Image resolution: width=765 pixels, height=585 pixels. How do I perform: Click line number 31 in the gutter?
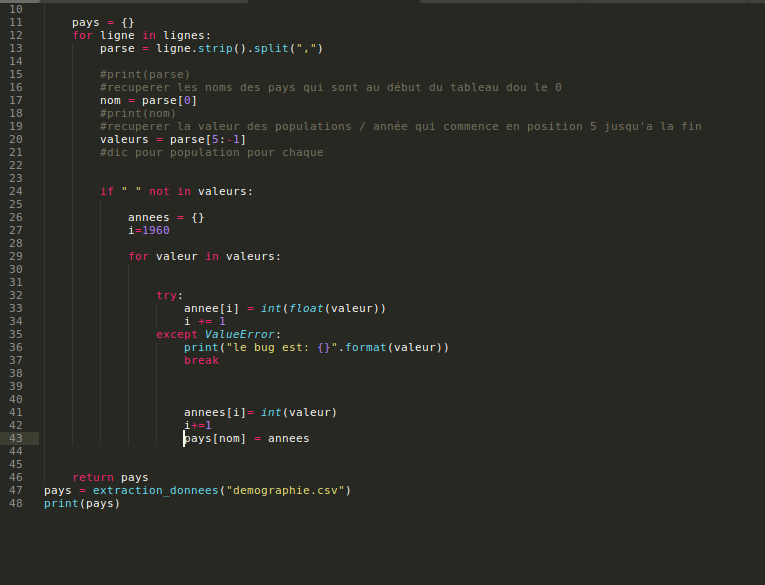(16, 282)
